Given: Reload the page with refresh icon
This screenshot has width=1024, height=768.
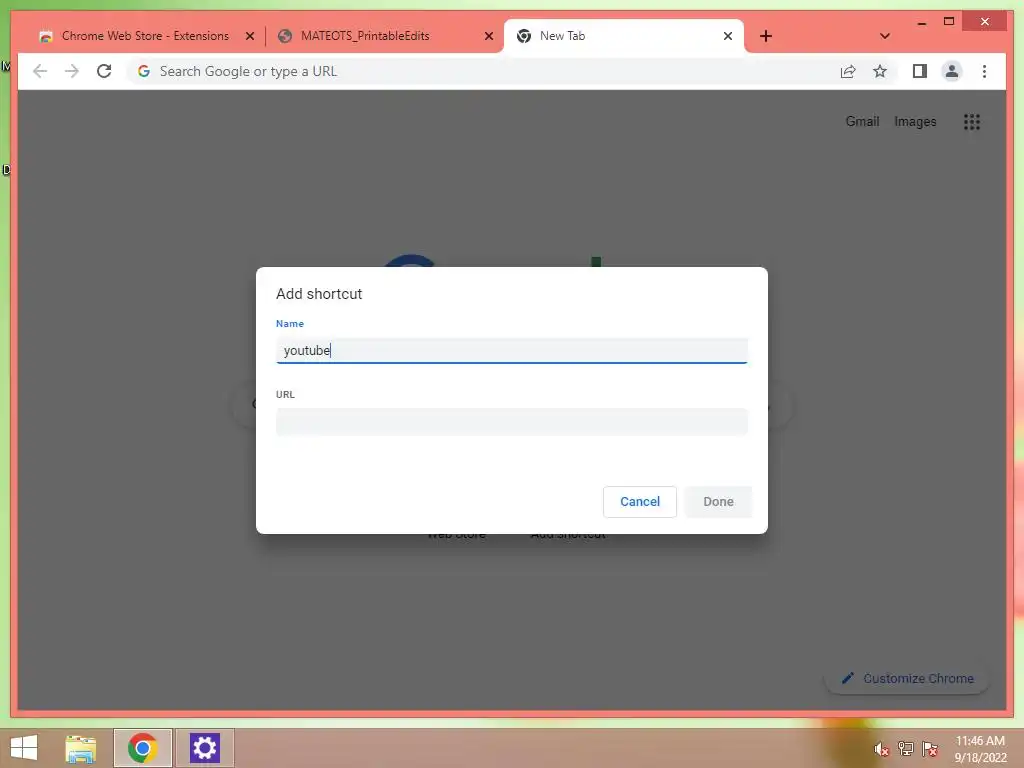Looking at the screenshot, I should point(104,71).
